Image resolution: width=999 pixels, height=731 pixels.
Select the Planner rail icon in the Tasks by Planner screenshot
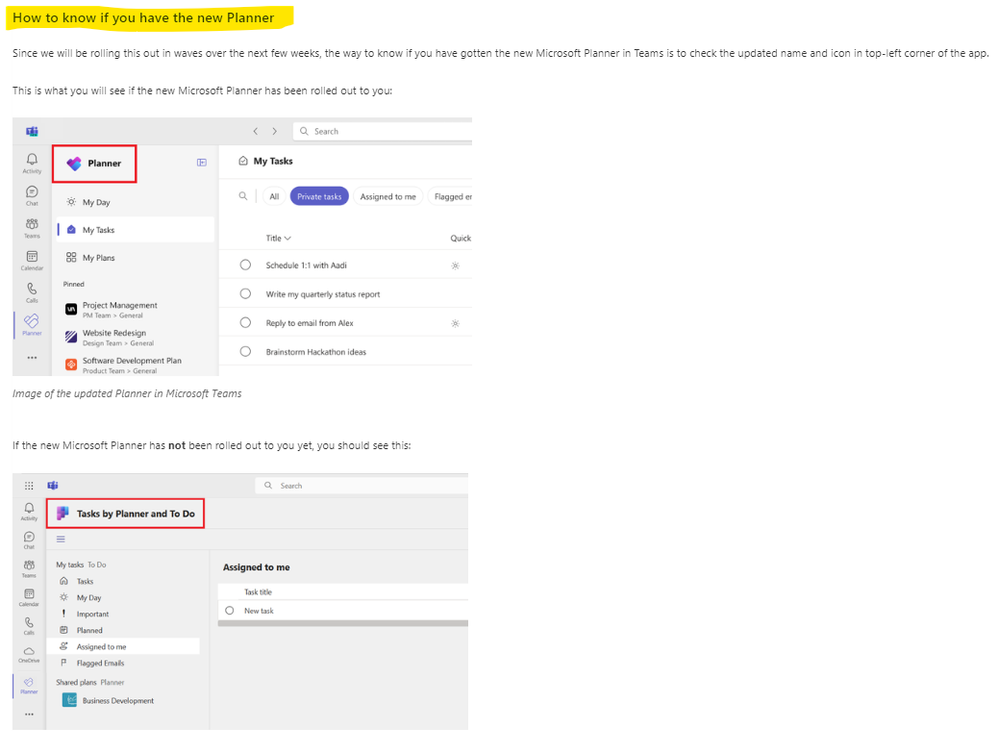tap(29, 686)
